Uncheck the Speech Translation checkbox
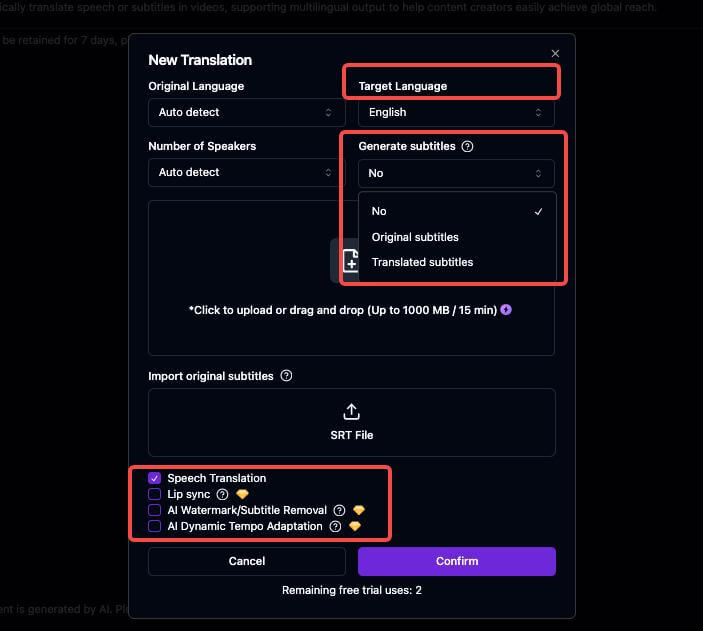Image resolution: width=703 pixels, height=631 pixels. pyautogui.click(x=155, y=478)
